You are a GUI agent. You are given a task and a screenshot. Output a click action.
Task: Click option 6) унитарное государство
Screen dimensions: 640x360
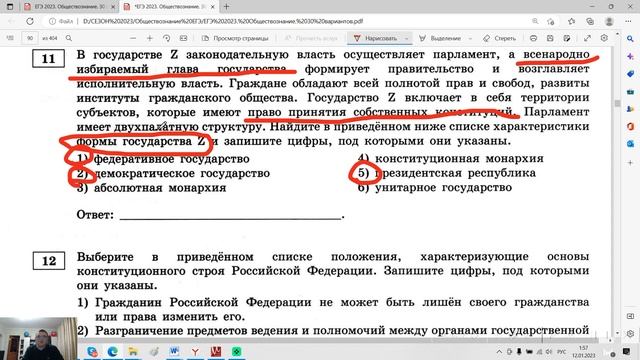[x=435, y=188]
